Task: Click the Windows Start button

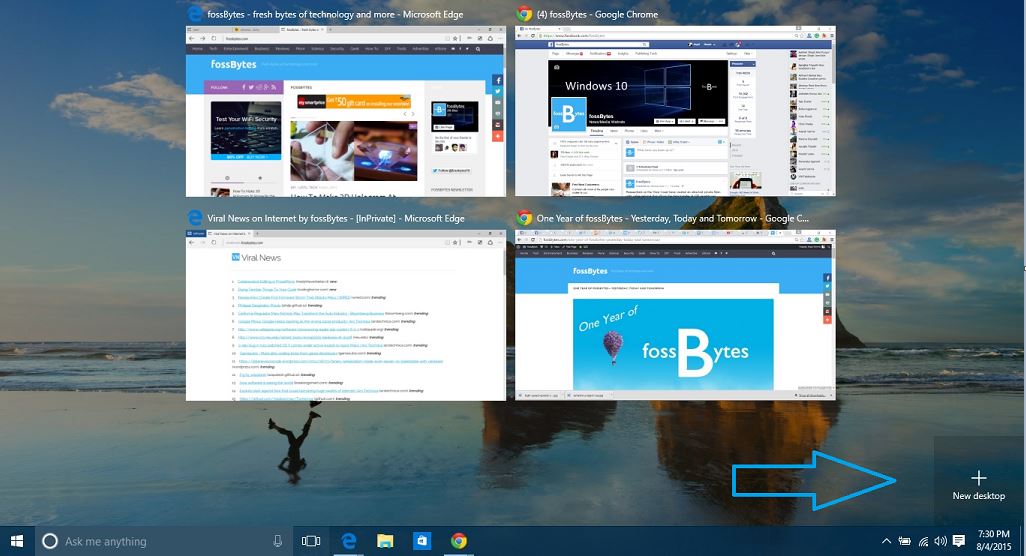Action: point(17,540)
